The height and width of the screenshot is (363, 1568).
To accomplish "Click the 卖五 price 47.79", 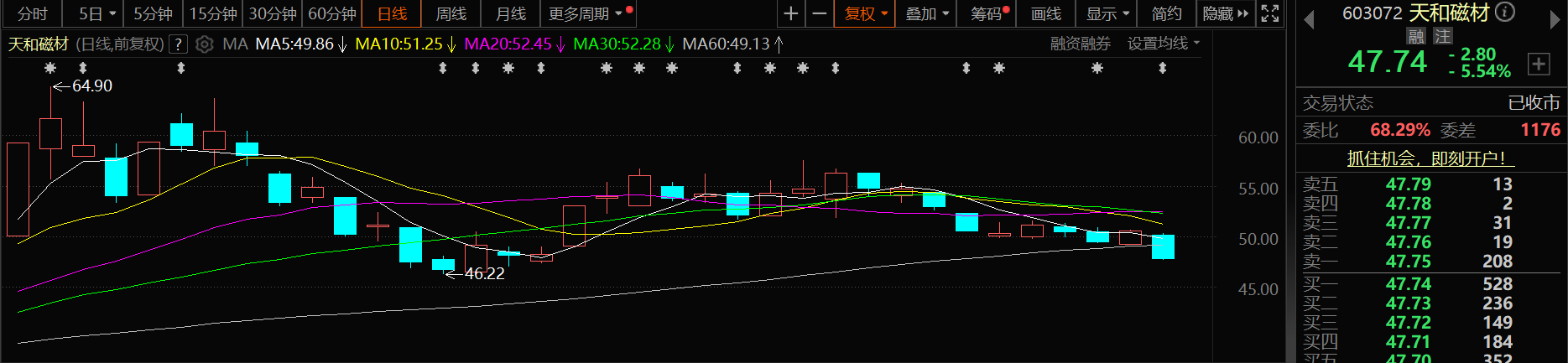I will click(x=1409, y=184).
